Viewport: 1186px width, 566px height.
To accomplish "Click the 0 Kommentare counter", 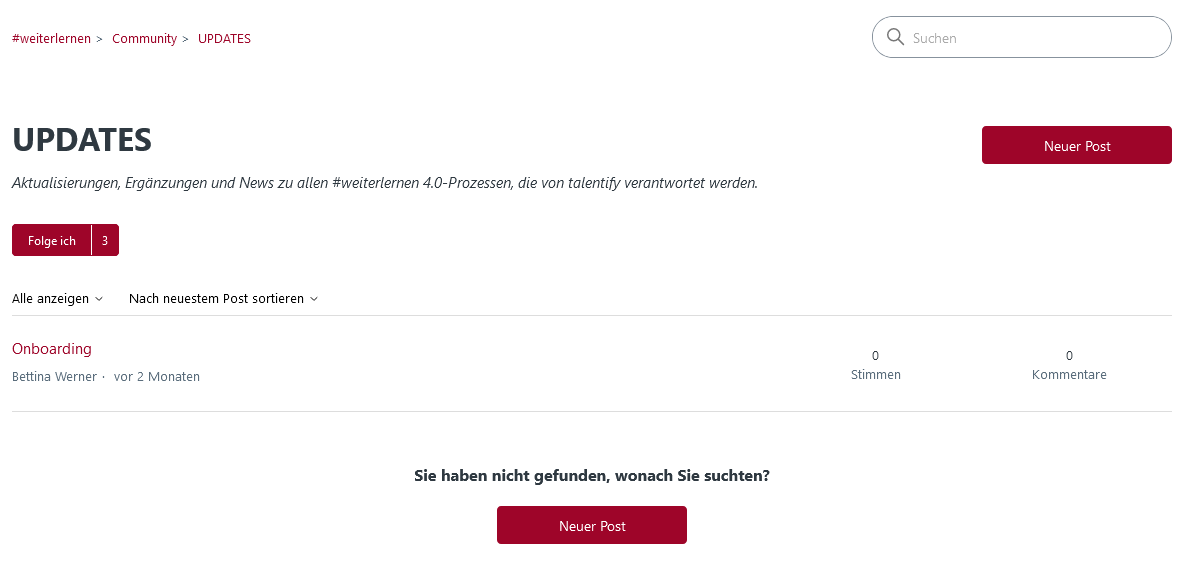I will tap(1069, 365).
